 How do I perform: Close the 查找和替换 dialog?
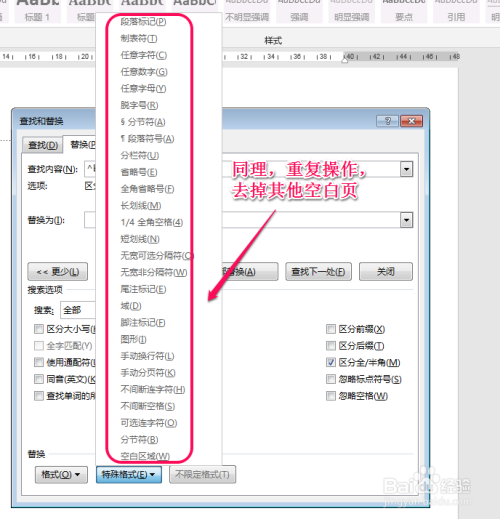411,121
